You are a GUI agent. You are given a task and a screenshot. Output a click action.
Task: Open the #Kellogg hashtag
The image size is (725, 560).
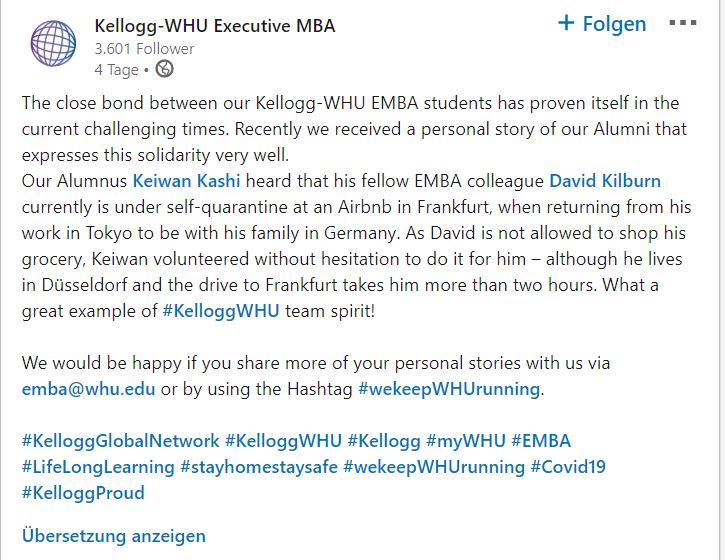coord(384,441)
